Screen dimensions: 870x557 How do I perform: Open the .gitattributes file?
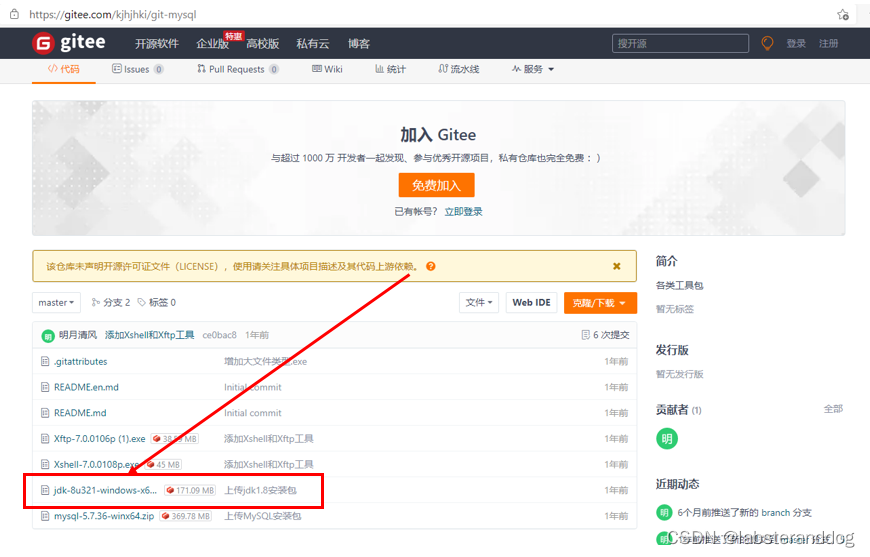pyautogui.click(x=80, y=362)
